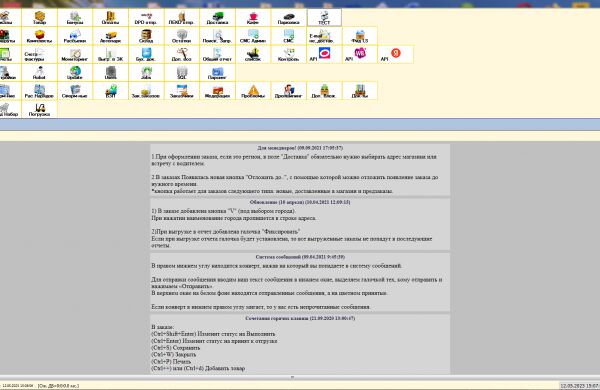Click the ТЕСТ button
600x390 pixels.
324,18
